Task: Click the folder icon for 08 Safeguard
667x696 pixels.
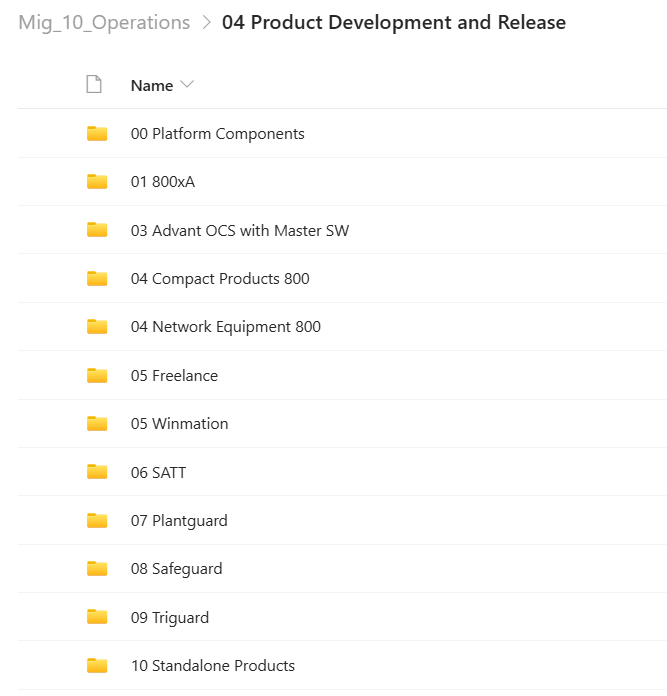Action: coord(97,569)
